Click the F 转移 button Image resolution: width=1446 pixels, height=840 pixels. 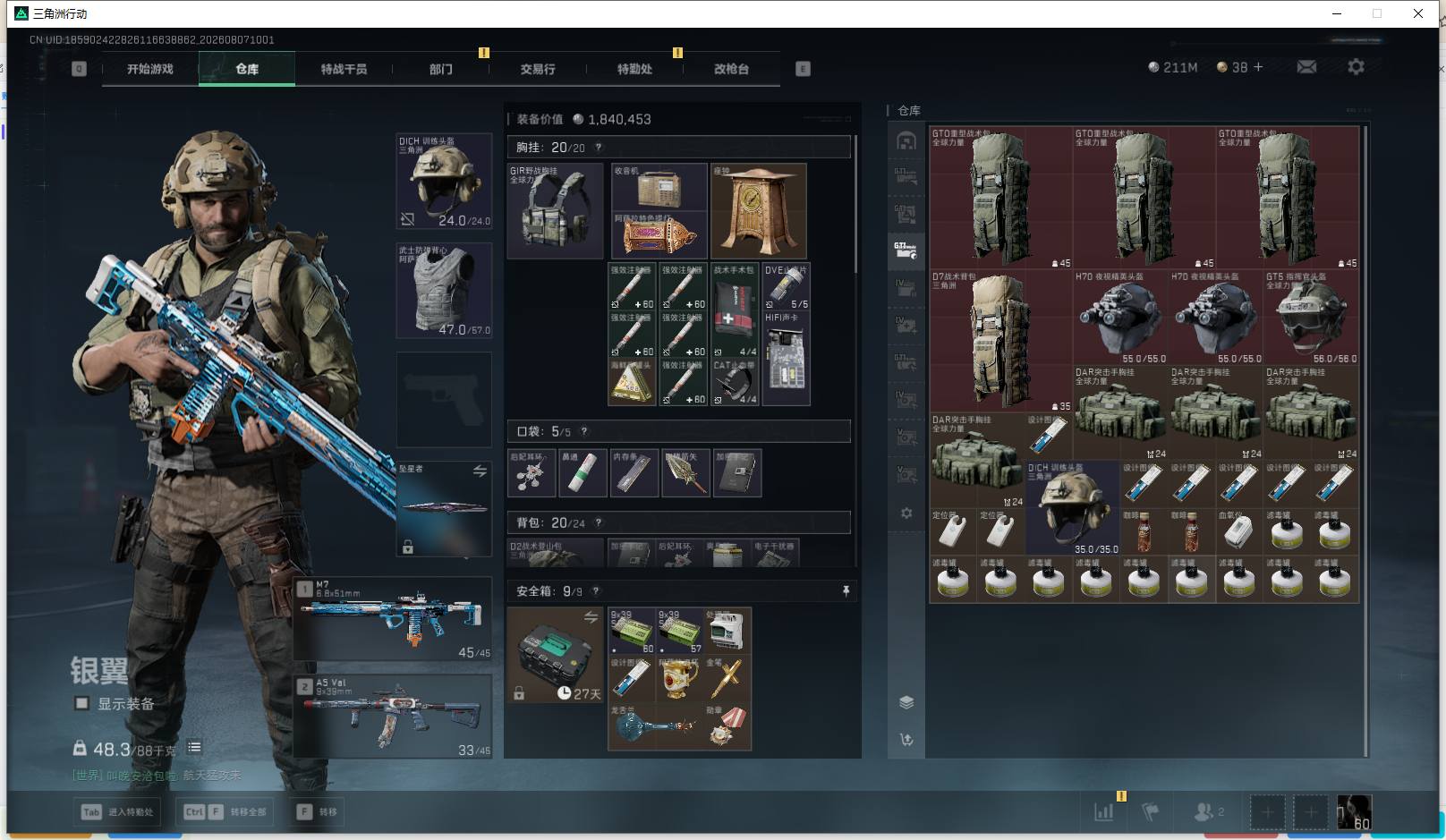coord(318,812)
